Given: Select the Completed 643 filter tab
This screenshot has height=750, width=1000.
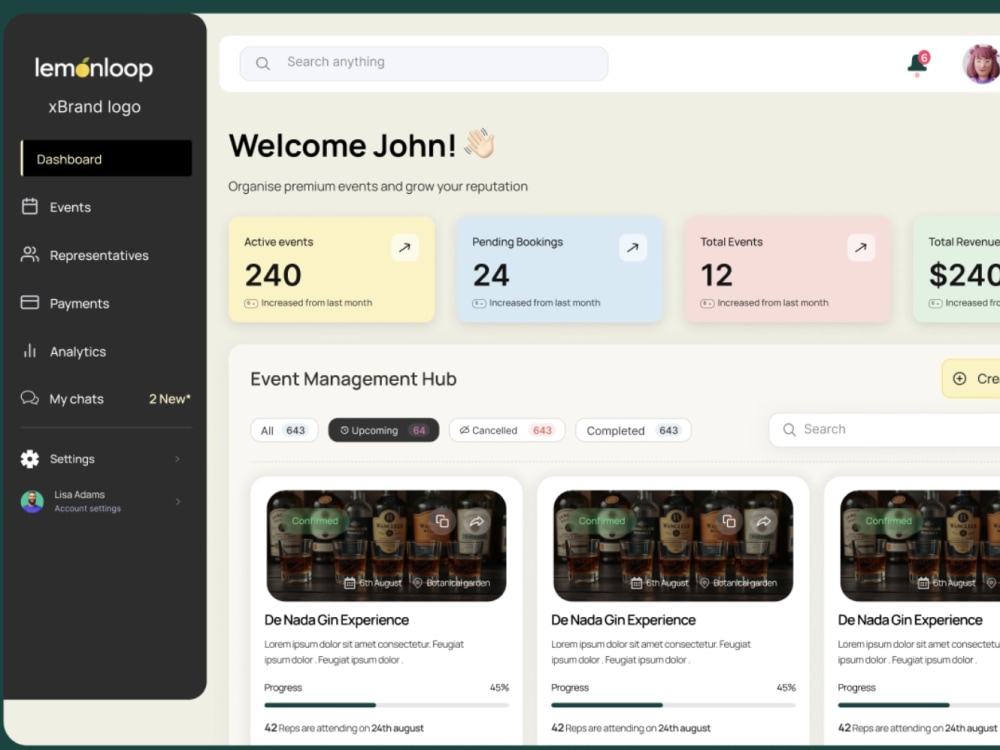Looking at the screenshot, I should pyautogui.click(x=633, y=430).
